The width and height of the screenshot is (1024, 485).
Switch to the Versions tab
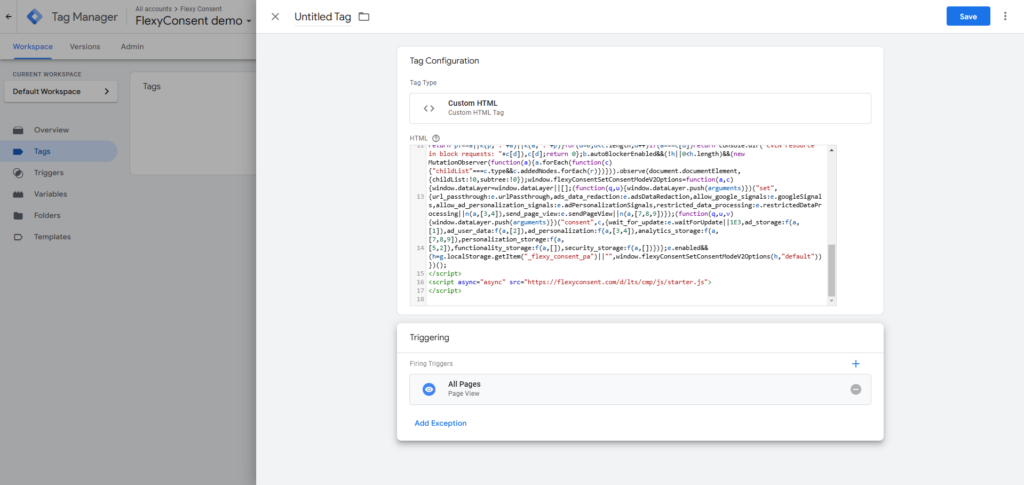pyautogui.click(x=85, y=46)
